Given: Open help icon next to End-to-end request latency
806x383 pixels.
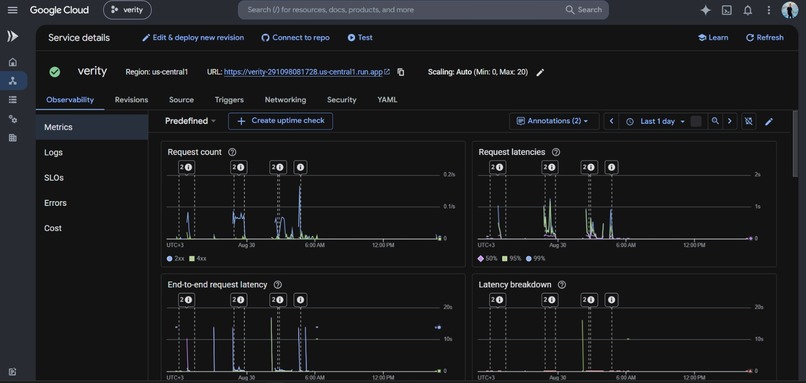Looking at the screenshot, I should tap(278, 285).
